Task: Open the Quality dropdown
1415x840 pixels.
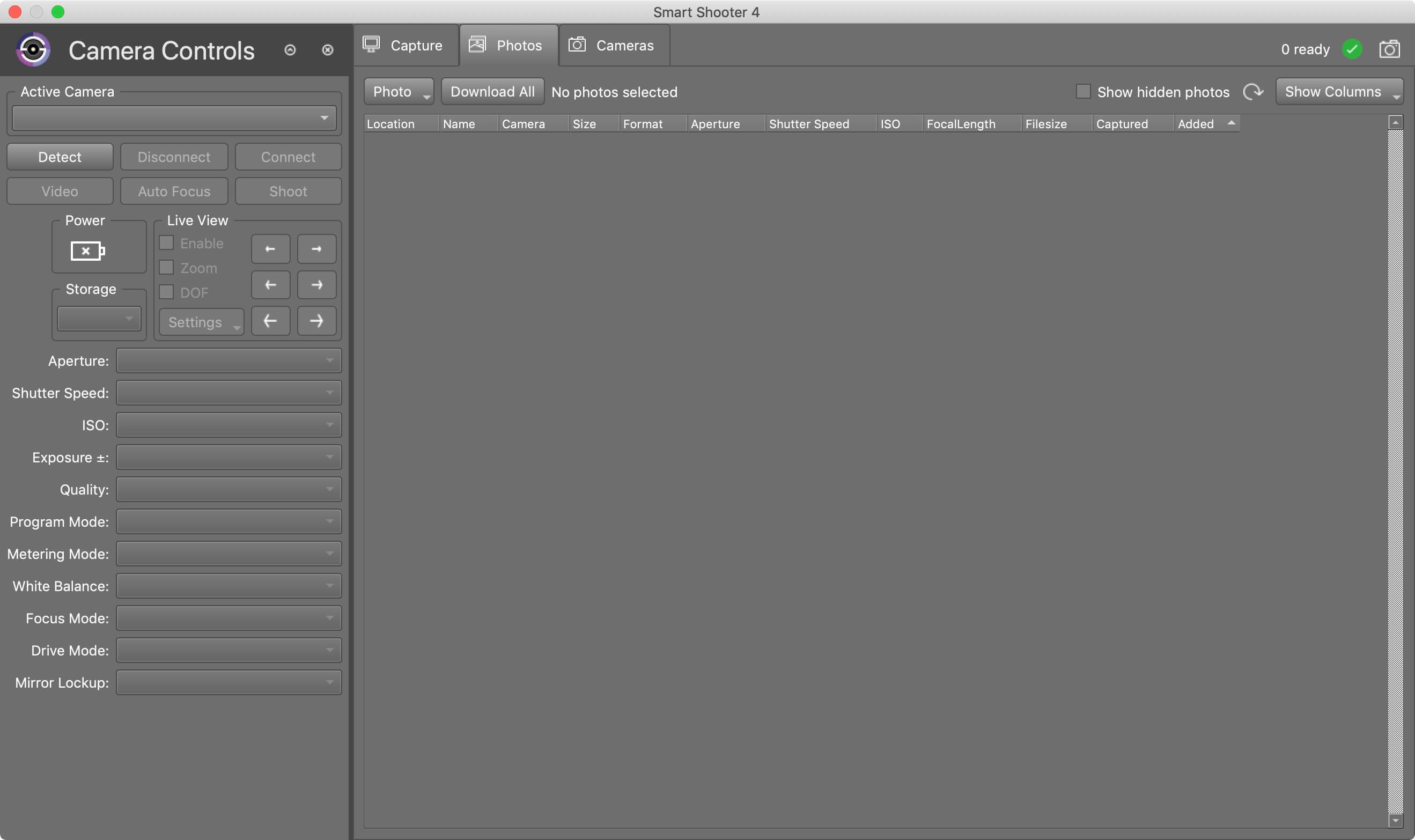Action: 229,490
